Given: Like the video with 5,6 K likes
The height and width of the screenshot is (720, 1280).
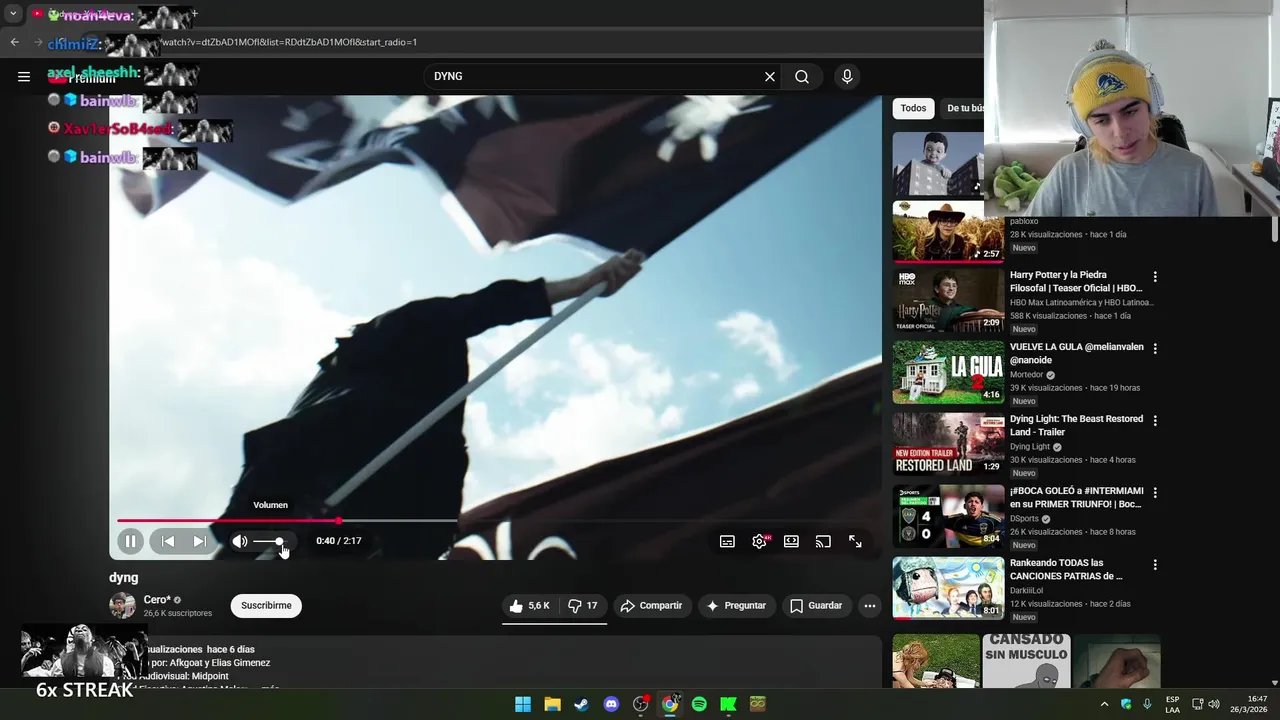Looking at the screenshot, I should 529,605.
